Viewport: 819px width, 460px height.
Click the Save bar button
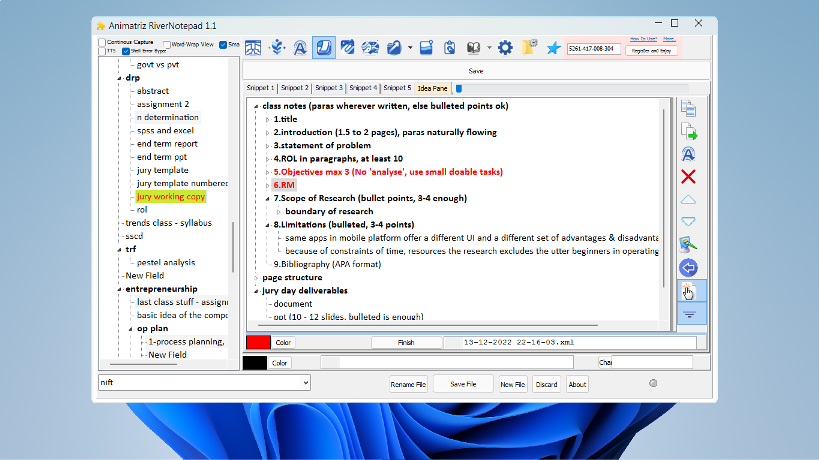click(x=476, y=71)
